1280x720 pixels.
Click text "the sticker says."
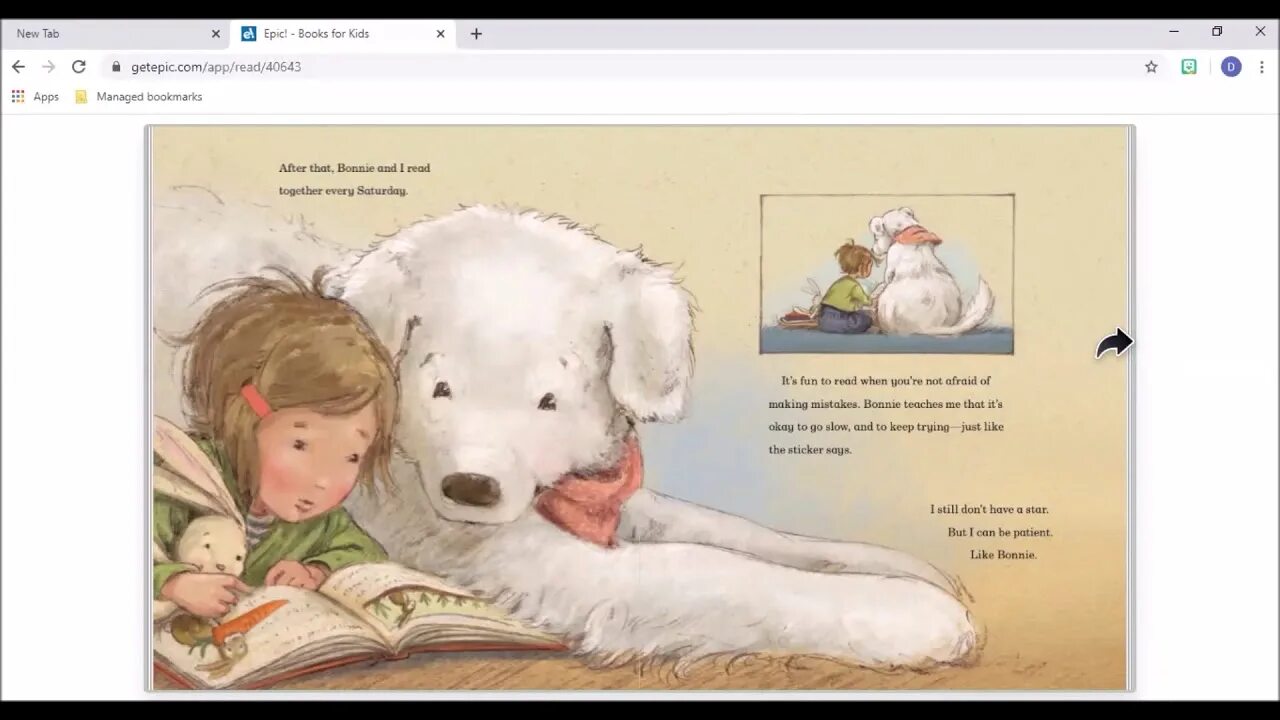click(810, 450)
